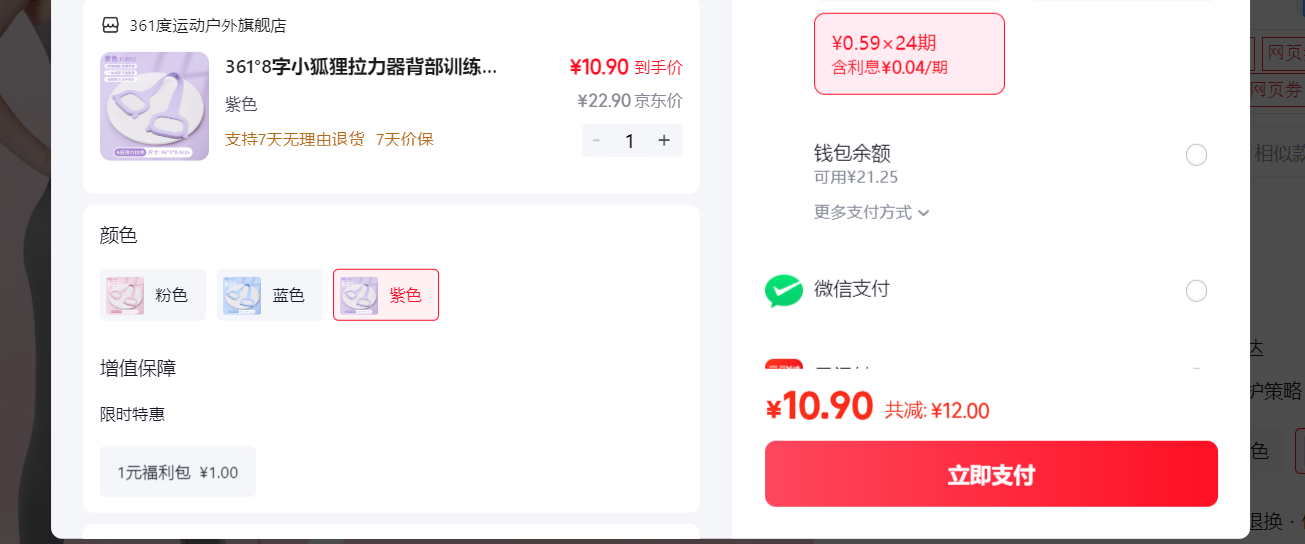Image resolution: width=1305 pixels, height=544 pixels.
Task: Select the 钱包余额 radio button
Action: 1196,155
